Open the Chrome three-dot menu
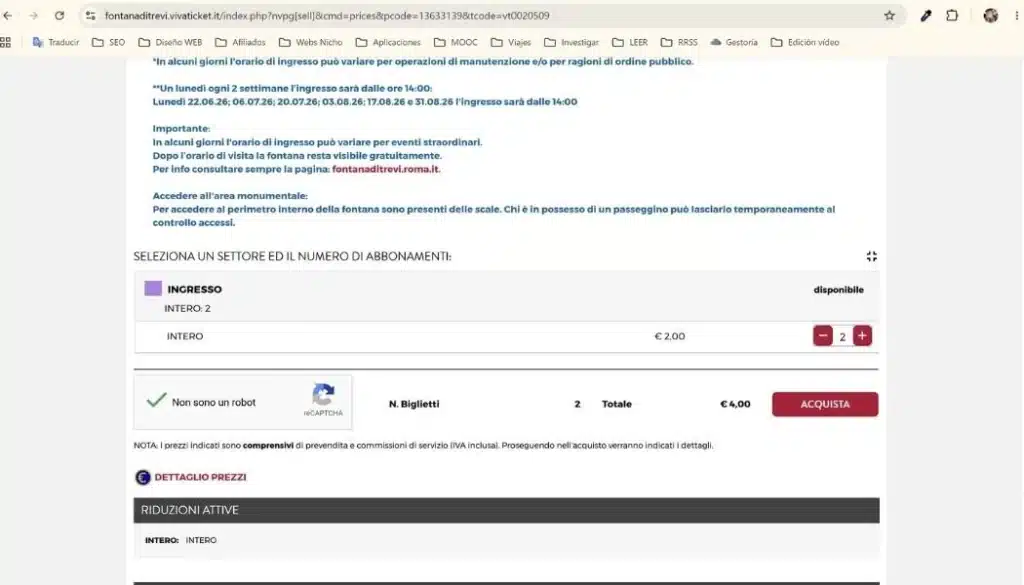Screen dimensions: 1024x585 pyautogui.click(x=1017, y=16)
